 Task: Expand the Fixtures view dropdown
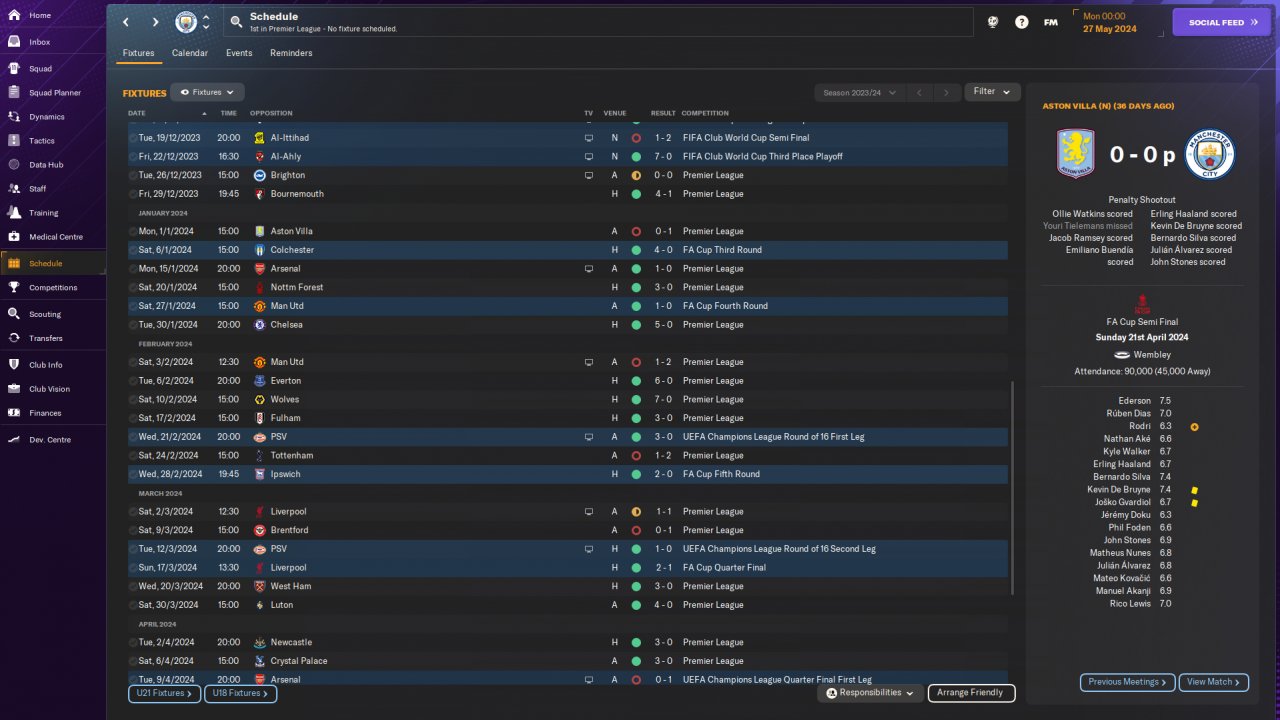tap(207, 92)
